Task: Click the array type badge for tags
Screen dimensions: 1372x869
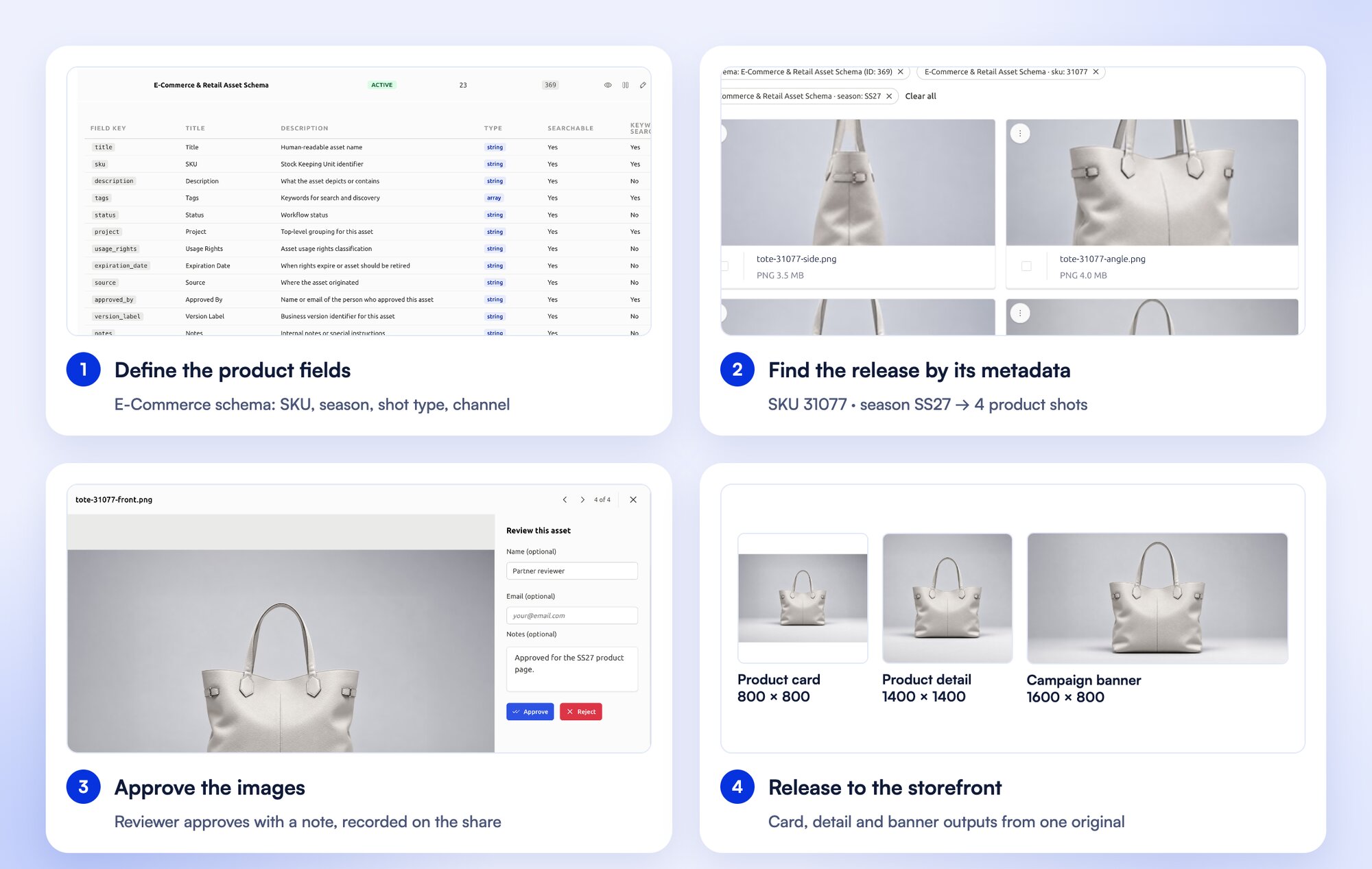Action: pyautogui.click(x=494, y=198)
